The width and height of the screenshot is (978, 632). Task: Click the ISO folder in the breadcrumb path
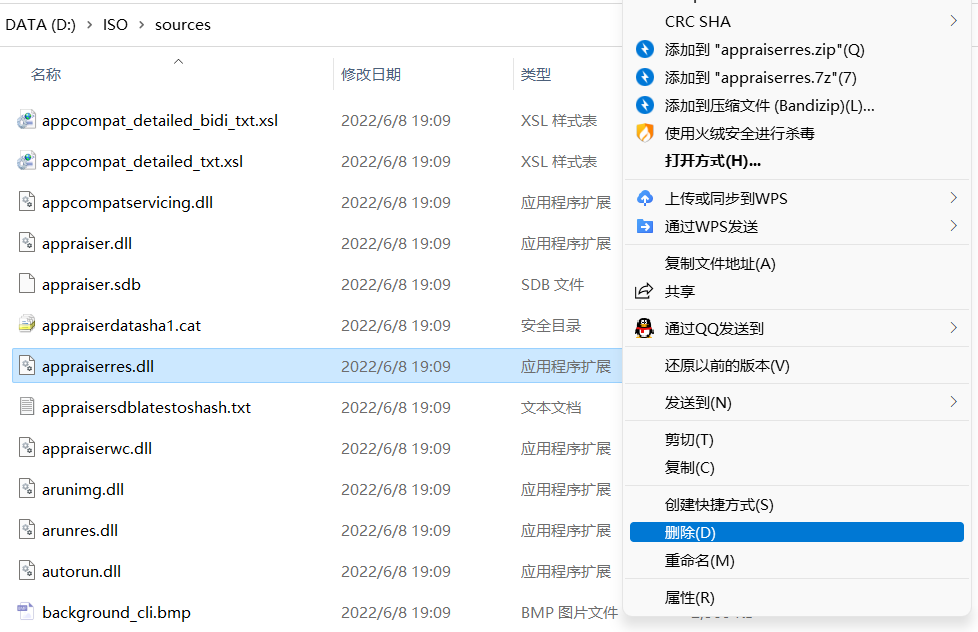pyautogui.click(x=115, y=24)
